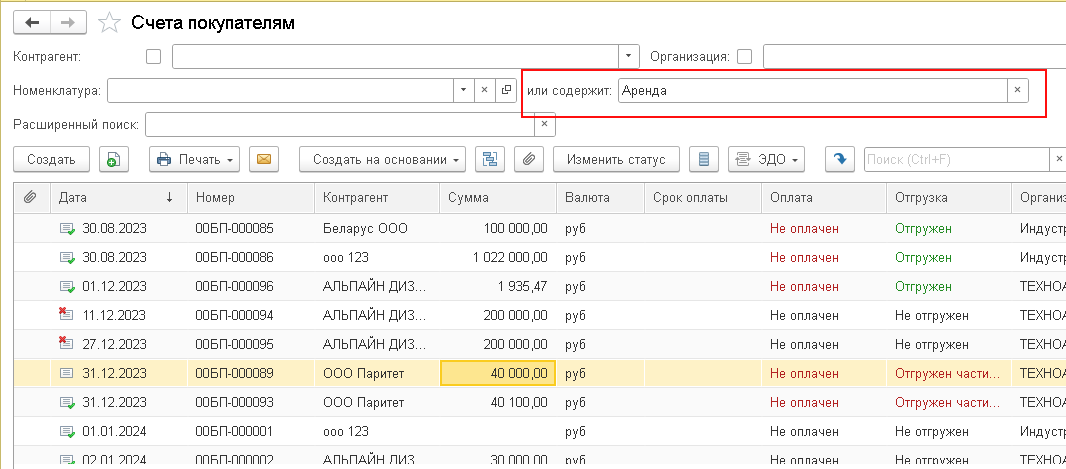
Task: Click into the Организация filter field
Action: point(914,56)
